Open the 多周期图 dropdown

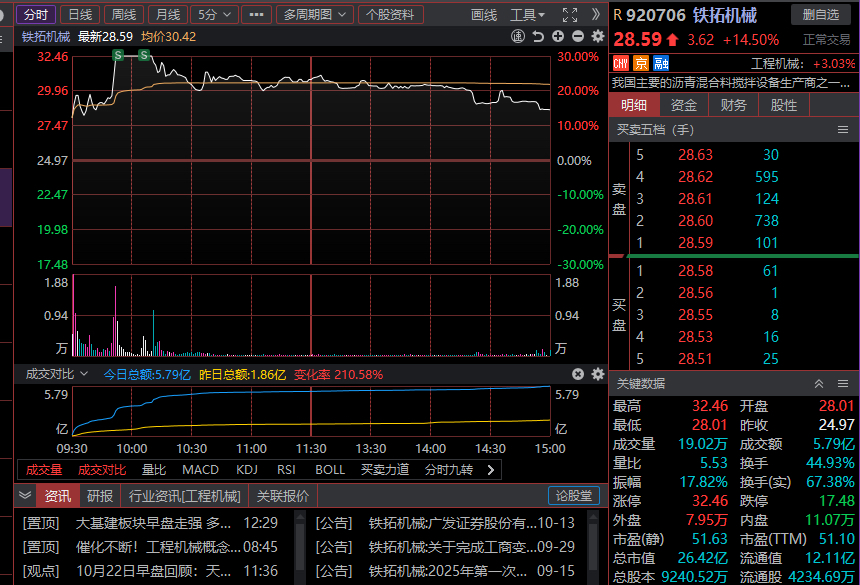coord(314,15)
